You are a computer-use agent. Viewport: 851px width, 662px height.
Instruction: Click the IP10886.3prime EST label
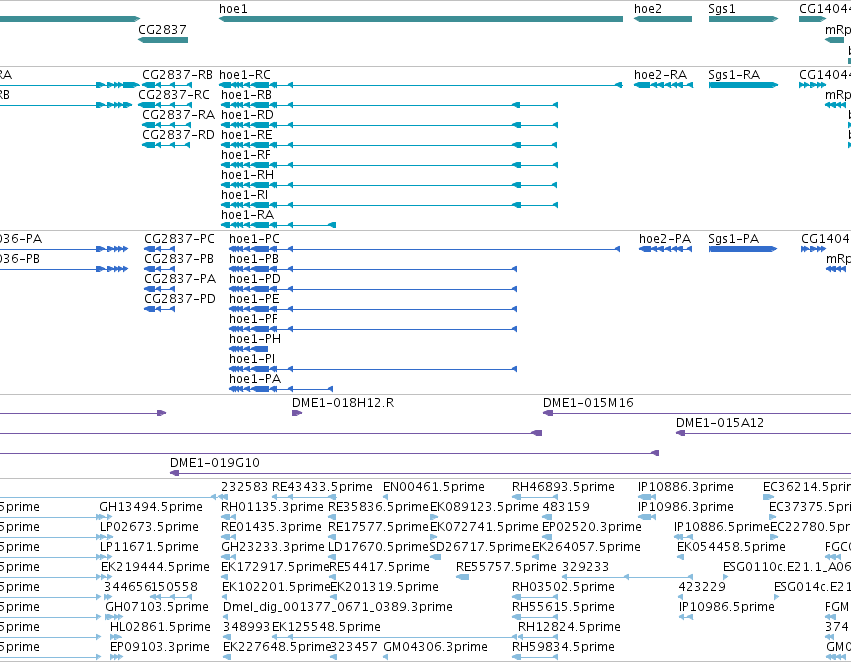(686, 487)
